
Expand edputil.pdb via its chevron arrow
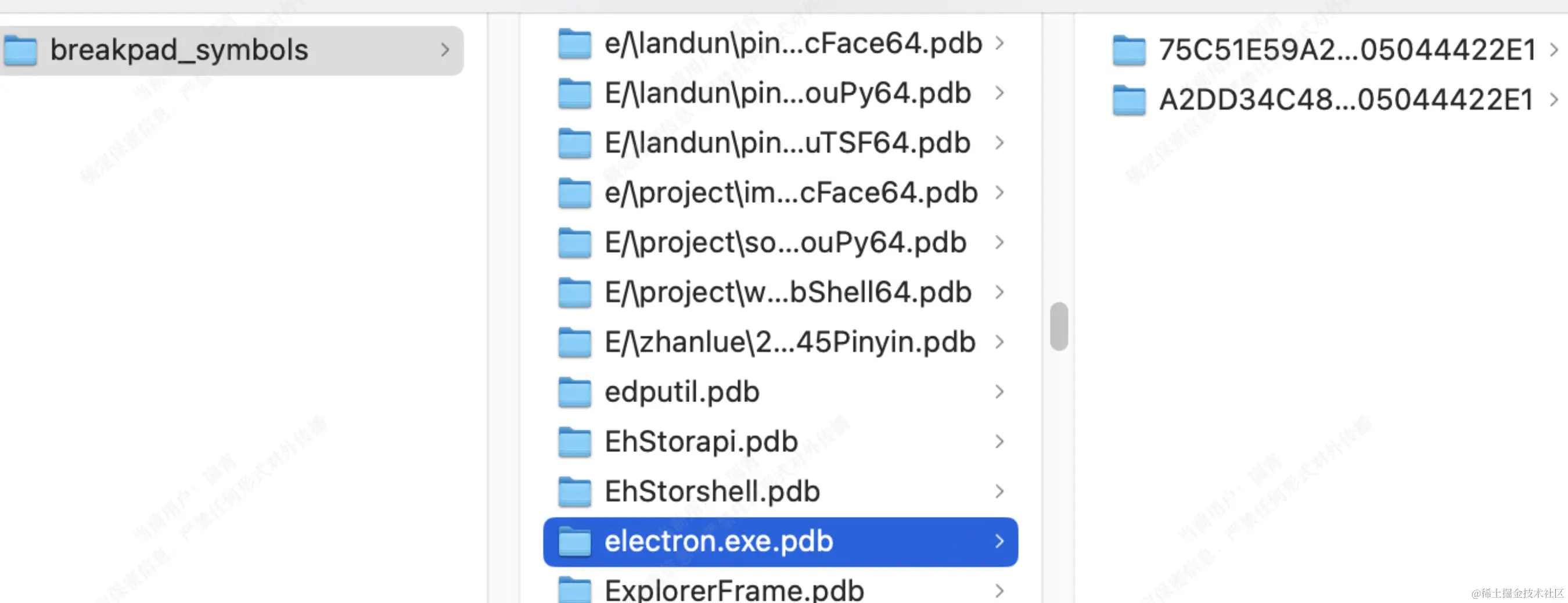(x=999, y=392)
